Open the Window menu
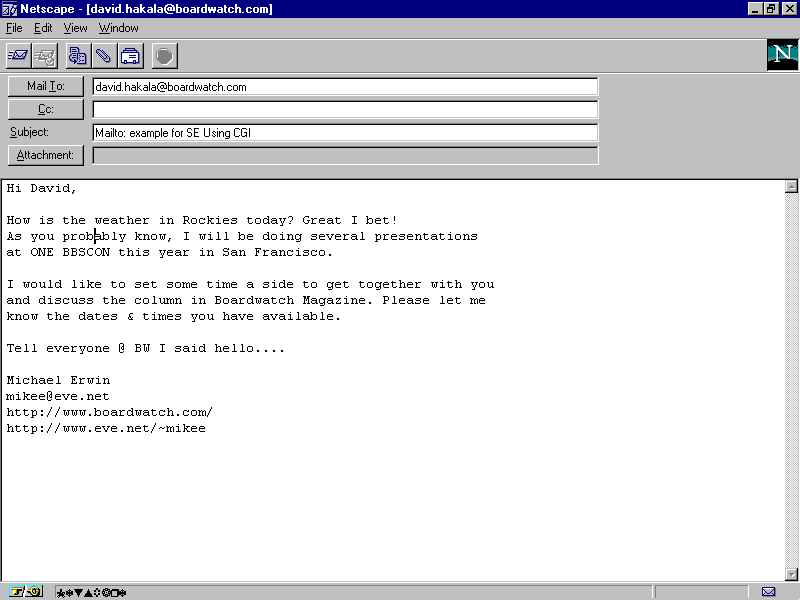 click(x=118, y=28)
